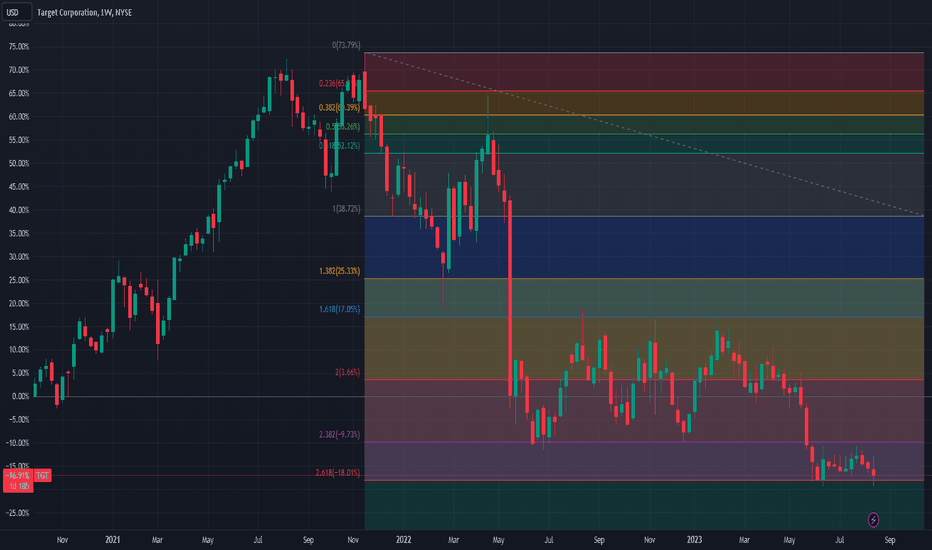Click the 40.00% price axis label
Viewport: 932px width, 550px height.
click(x=19, y=210)
